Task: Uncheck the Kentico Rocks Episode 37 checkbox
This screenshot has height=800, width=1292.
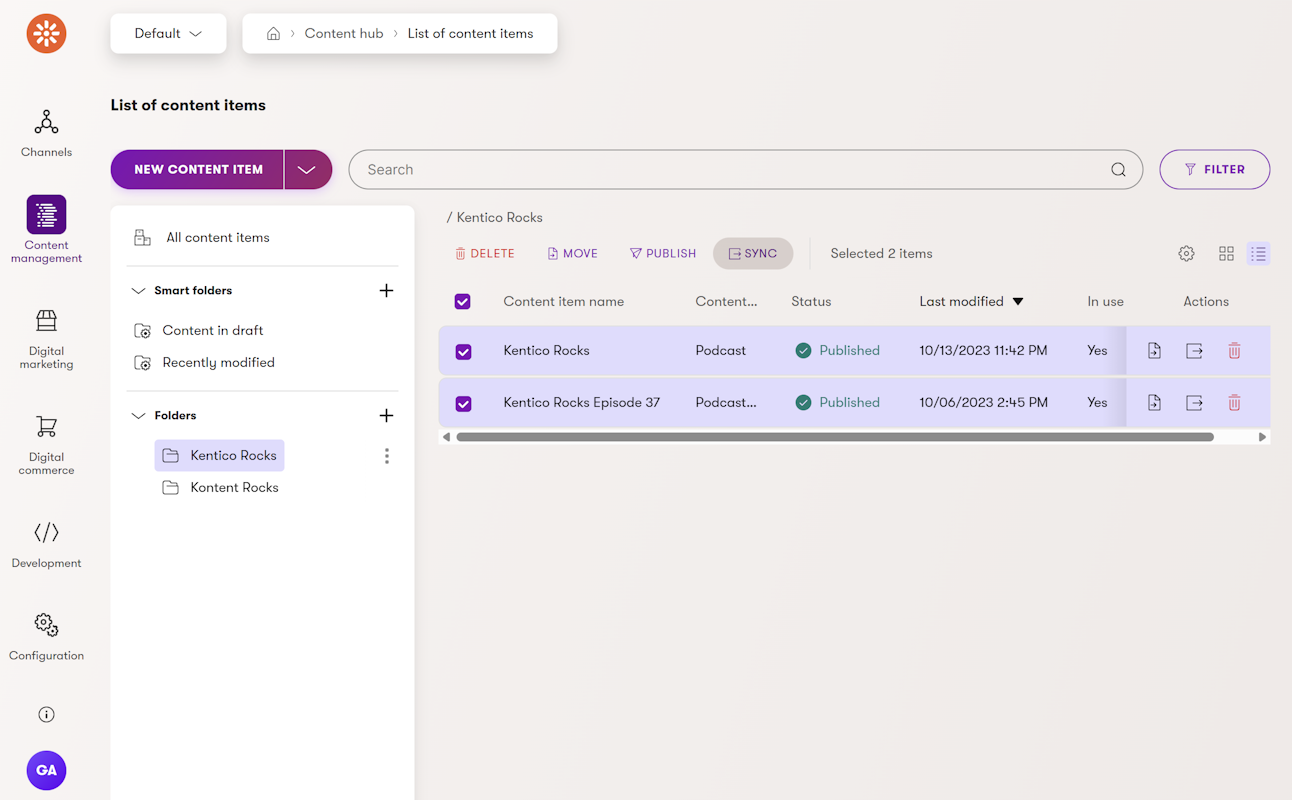Action: click(463, 404)
